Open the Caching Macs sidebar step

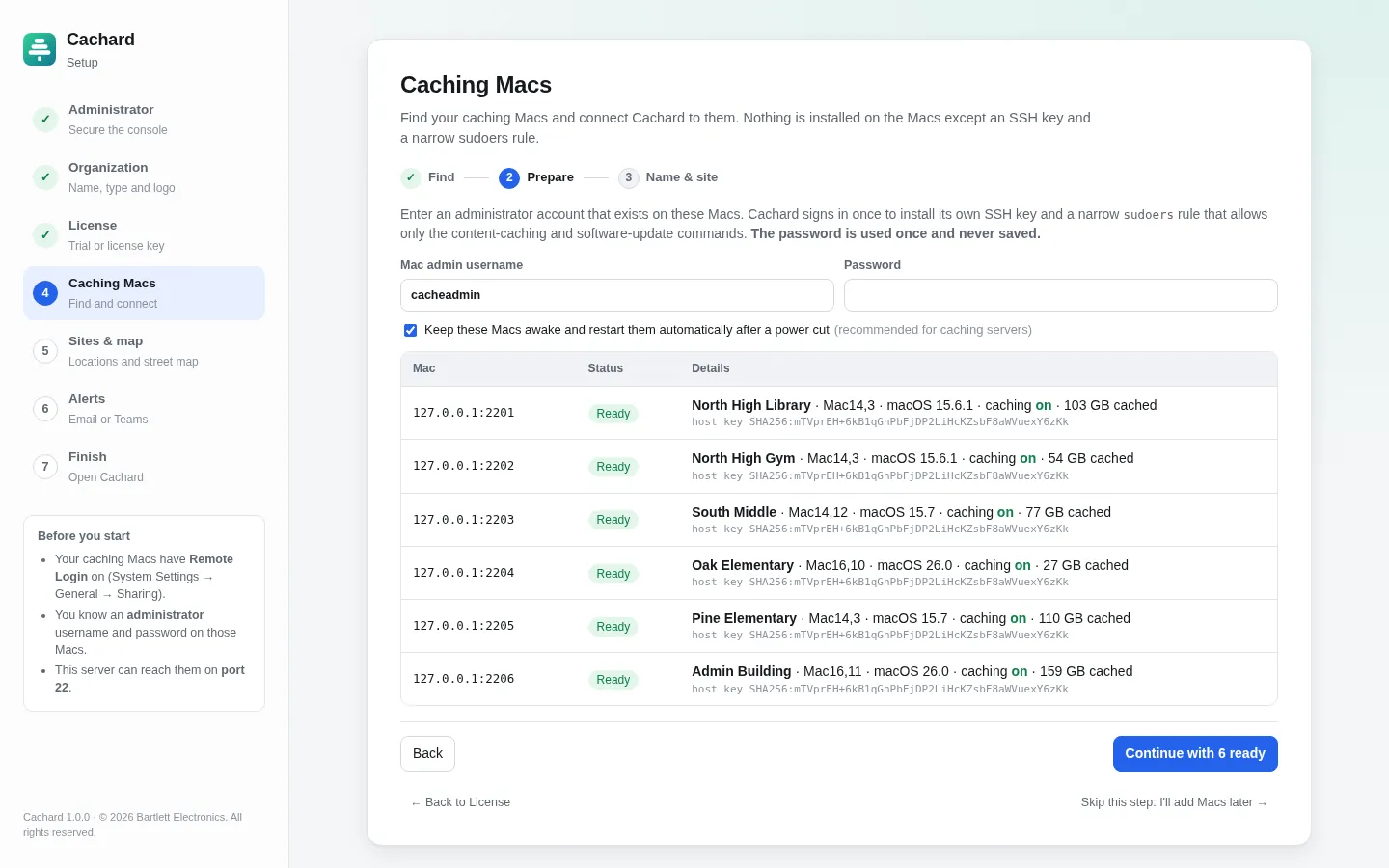tap(144, 293)
